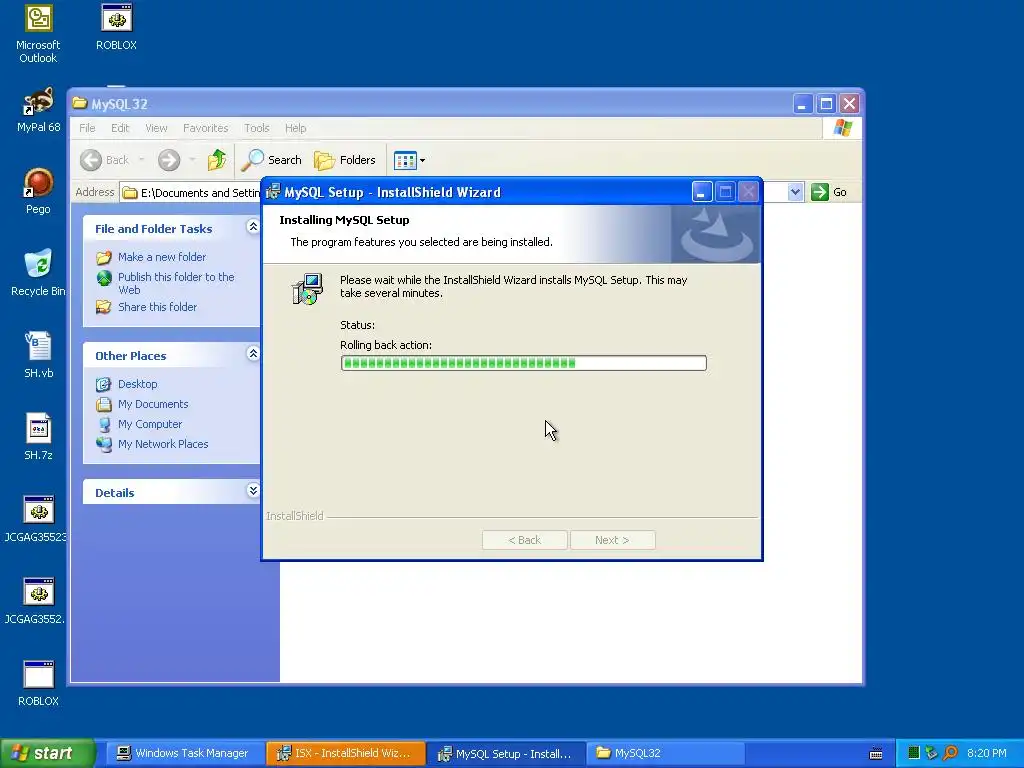The height and width of the screenshot is (768, 1024).
Task: Click the MySQL Setup title bar icon
Action: point(273,191)
